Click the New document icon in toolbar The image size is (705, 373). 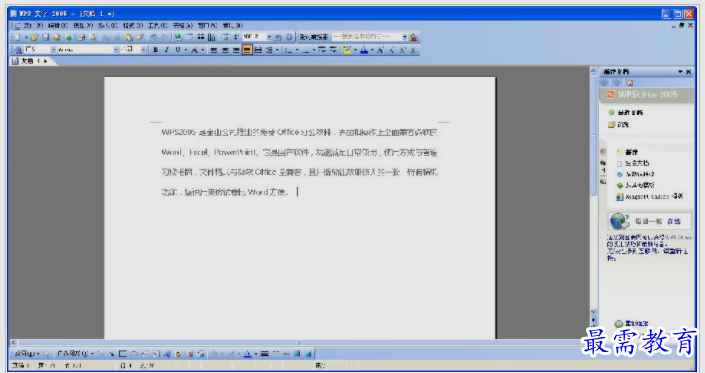(17, 37)
